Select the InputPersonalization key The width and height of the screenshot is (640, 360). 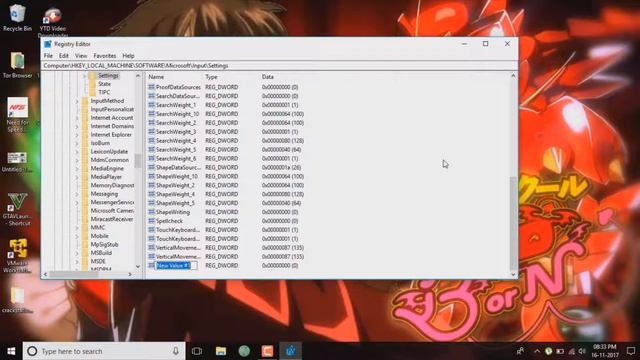(x=112, y=109)
